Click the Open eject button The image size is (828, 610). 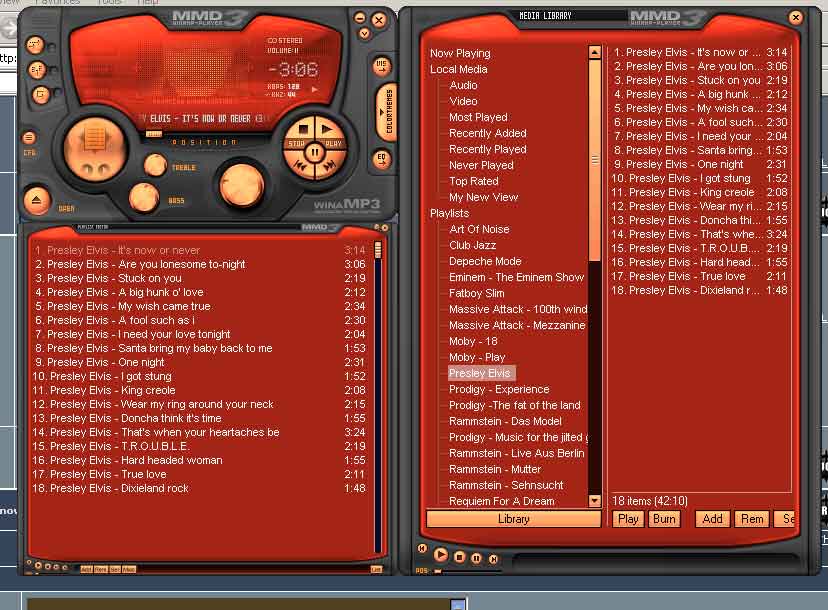pos(37,200)
